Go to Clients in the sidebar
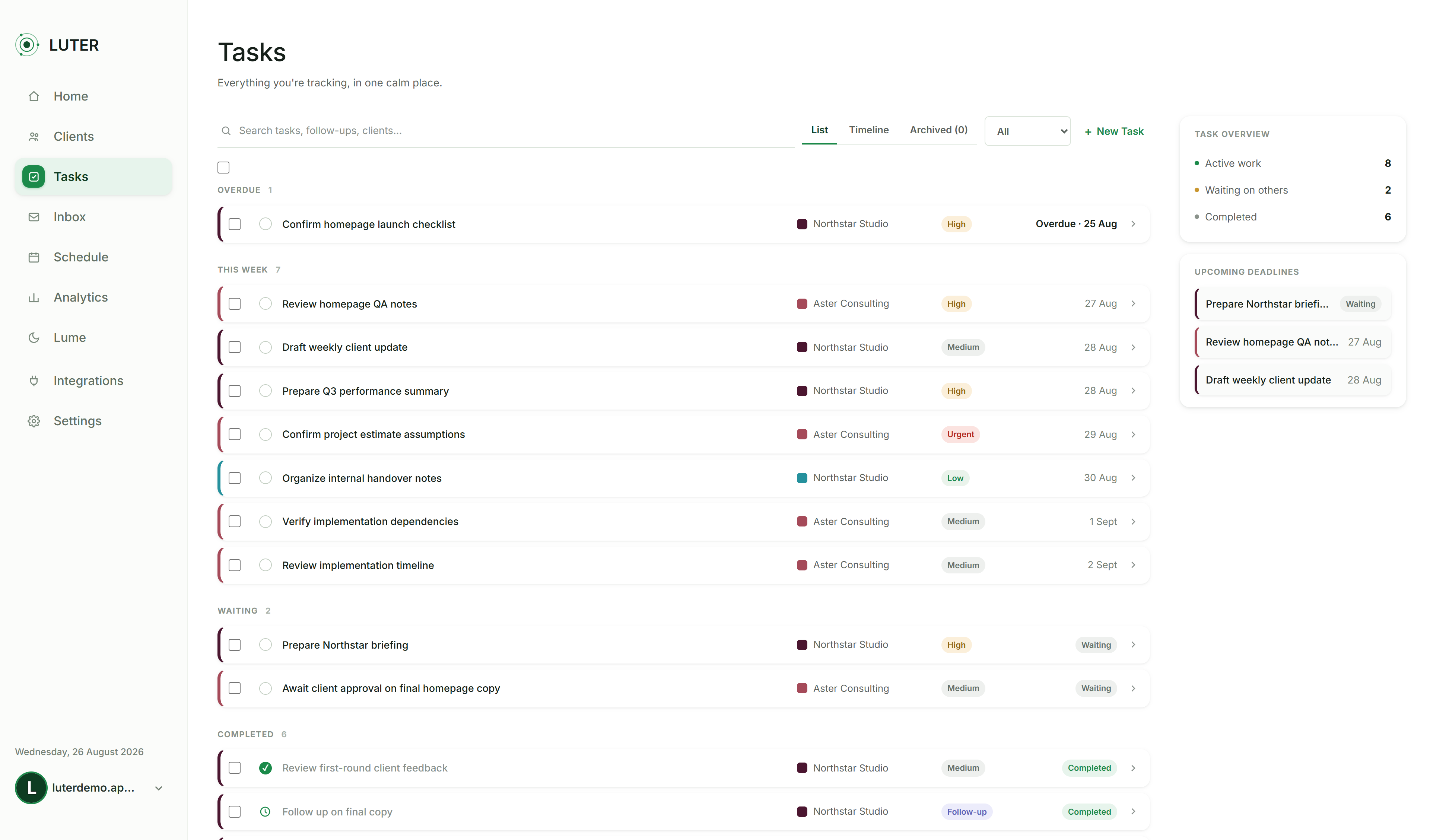This screenshot has height=840, width=1430. click(93, 137)
